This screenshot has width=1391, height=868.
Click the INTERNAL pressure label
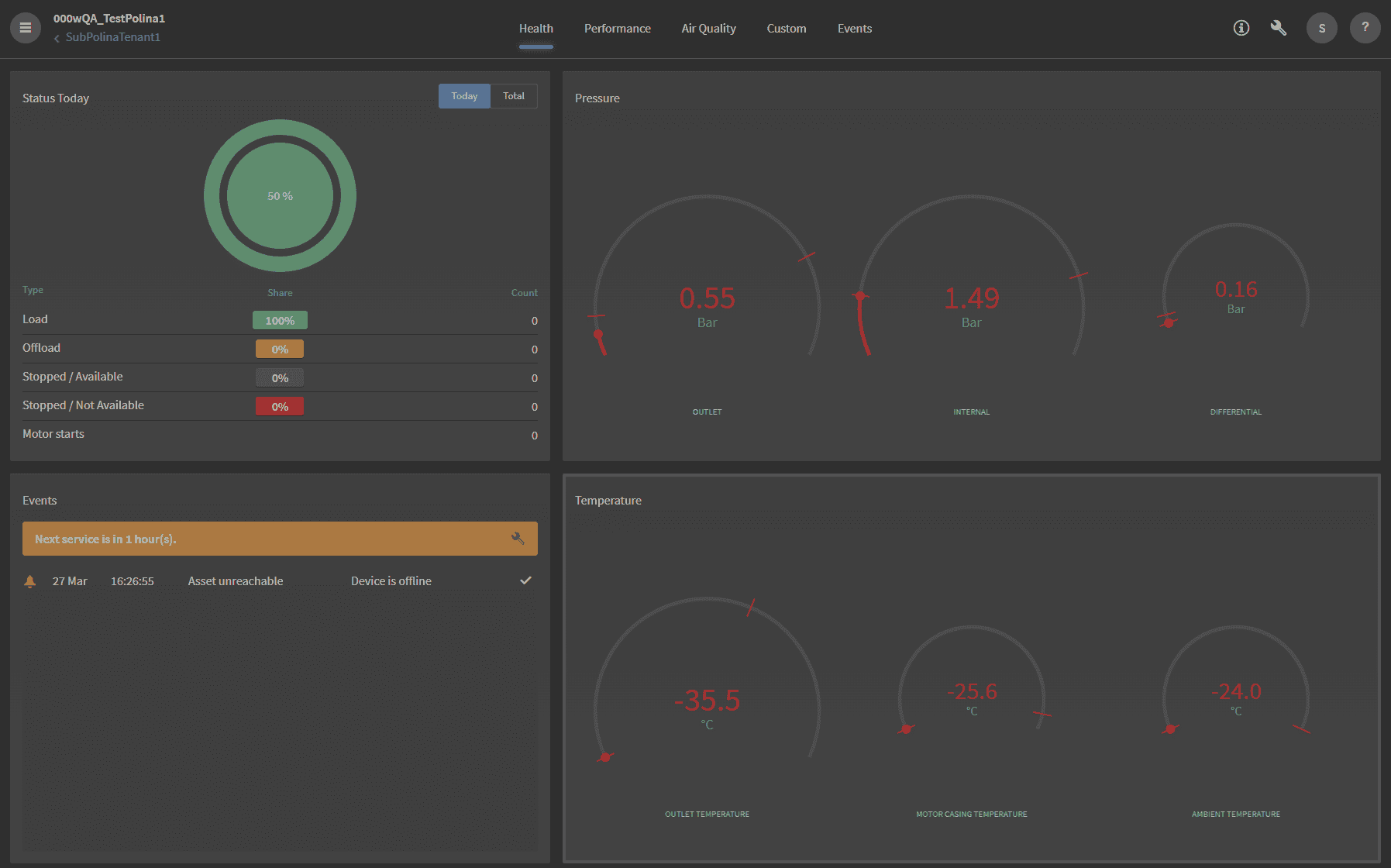point(972,412)
